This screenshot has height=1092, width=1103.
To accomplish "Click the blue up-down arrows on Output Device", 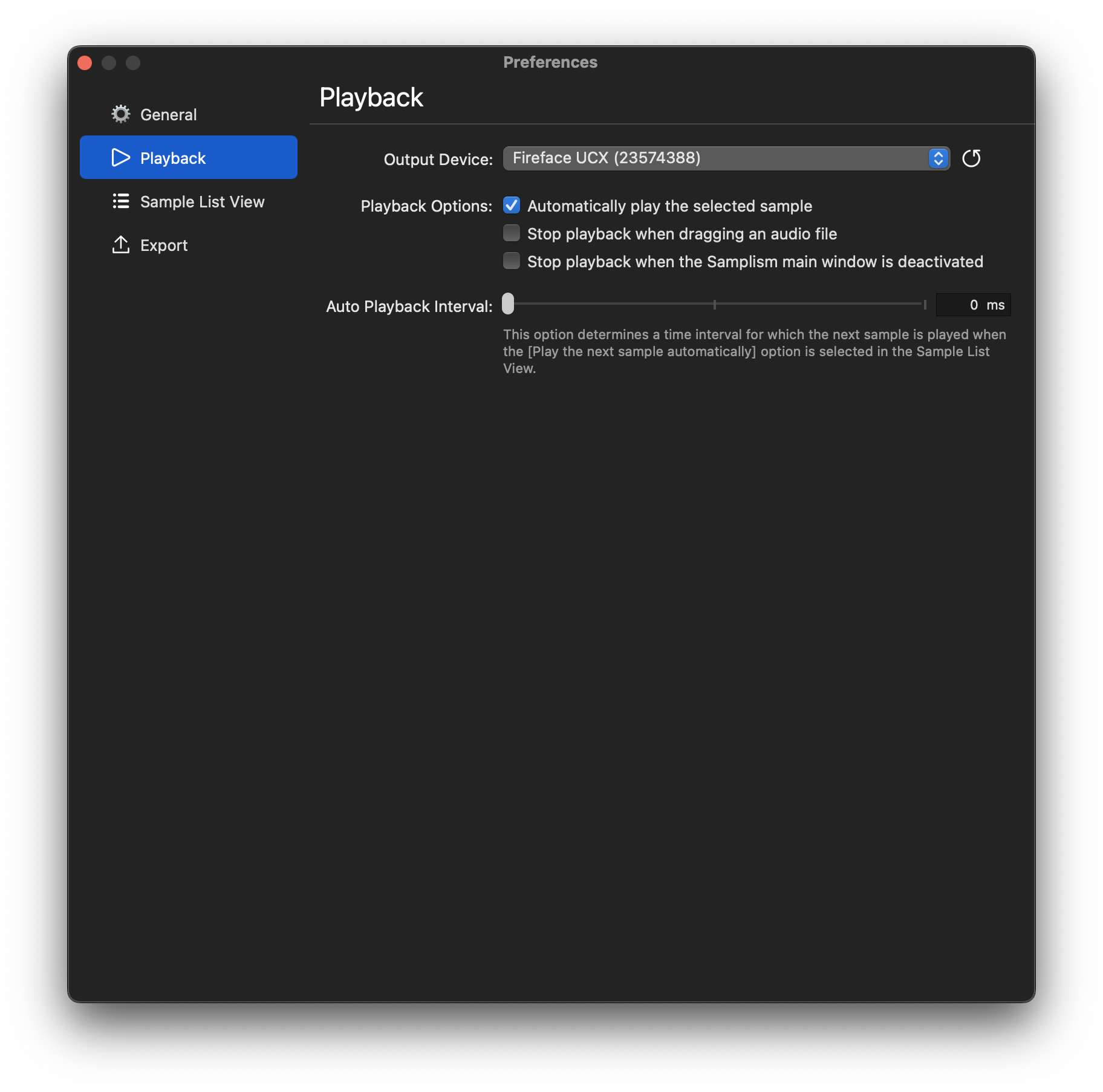I will tap(938, 158).
